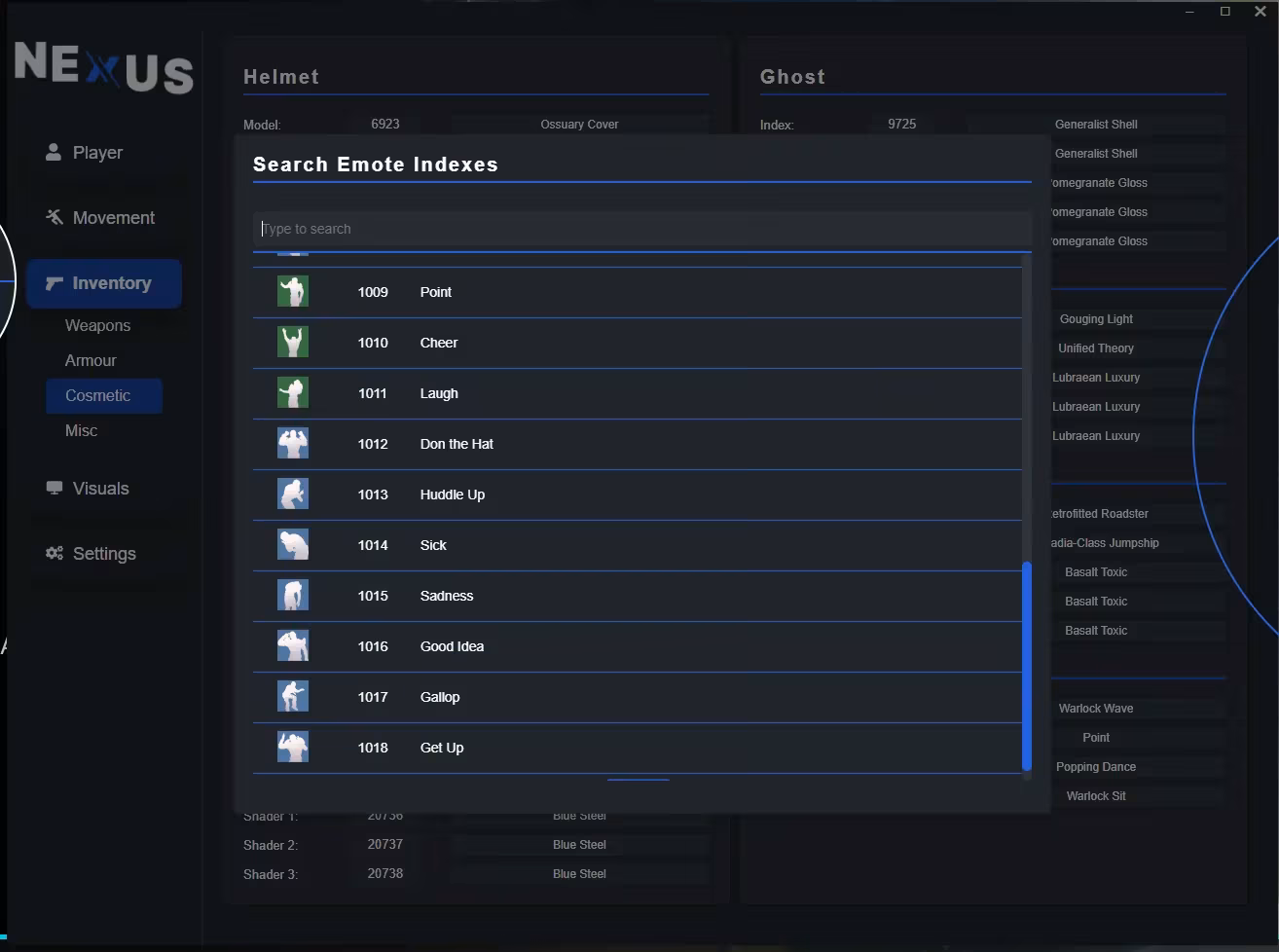Select the Good Idea emote icon
Screen dimensions: 1279x952
pos(293,646)
